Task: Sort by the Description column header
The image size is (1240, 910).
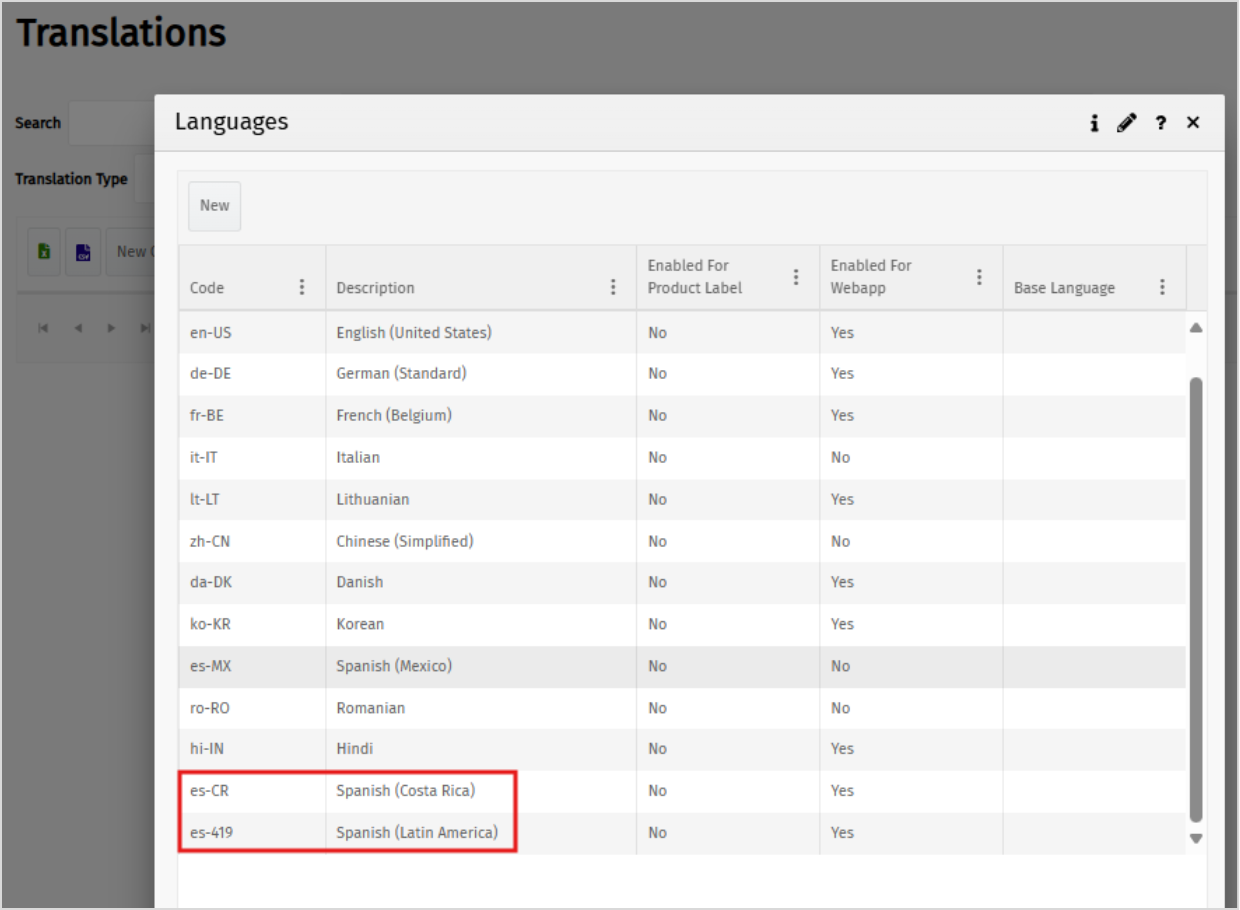Action: pos(375,288)
